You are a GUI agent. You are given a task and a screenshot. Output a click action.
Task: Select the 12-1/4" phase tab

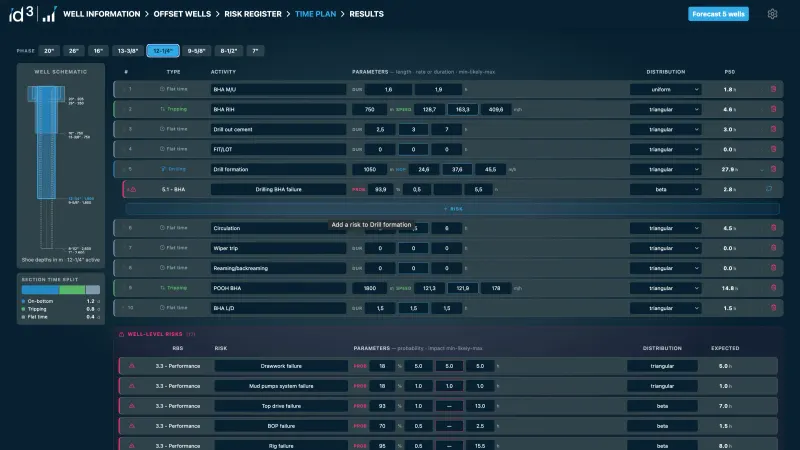[x=163, y=51]
